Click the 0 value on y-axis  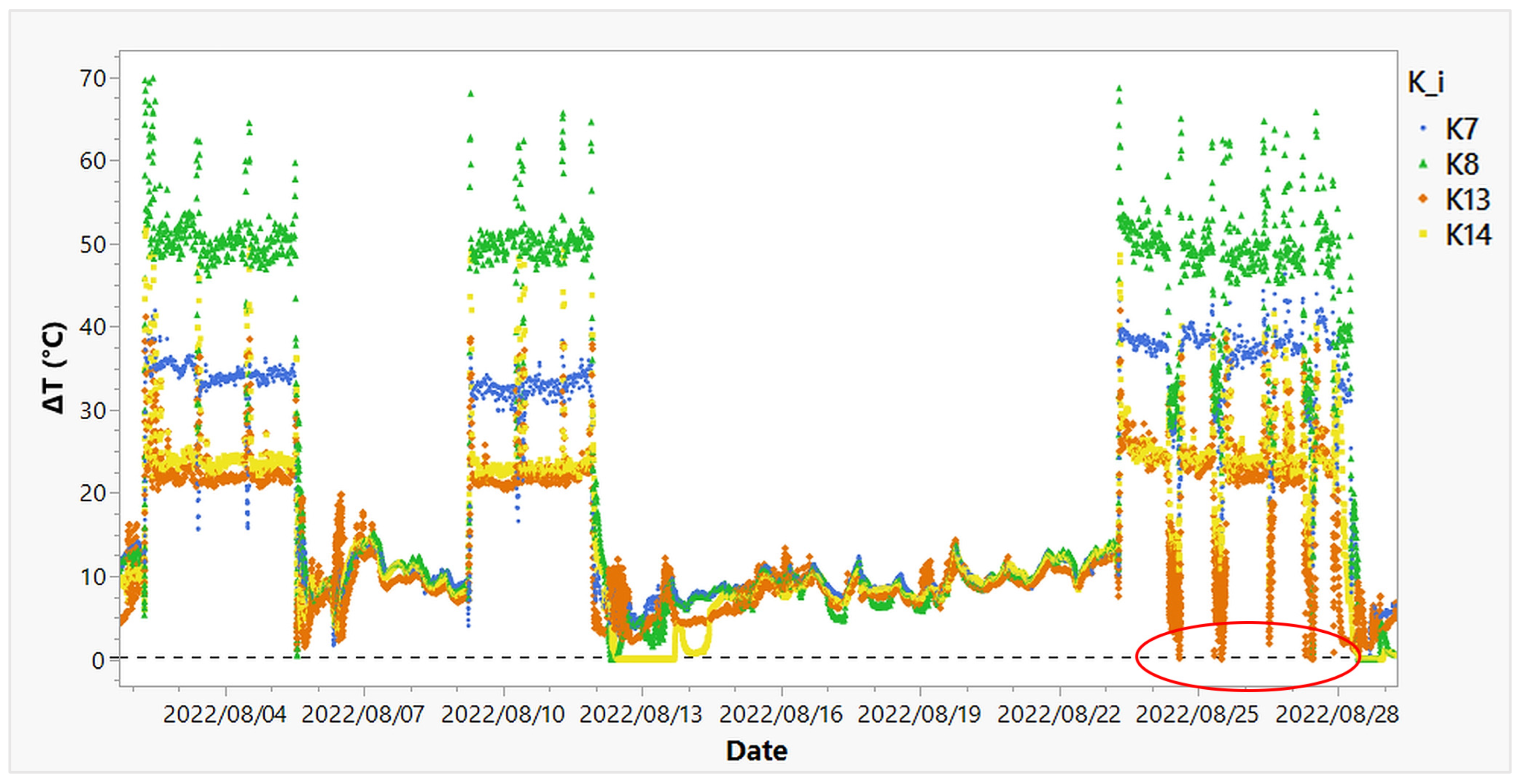coord(98,660)
